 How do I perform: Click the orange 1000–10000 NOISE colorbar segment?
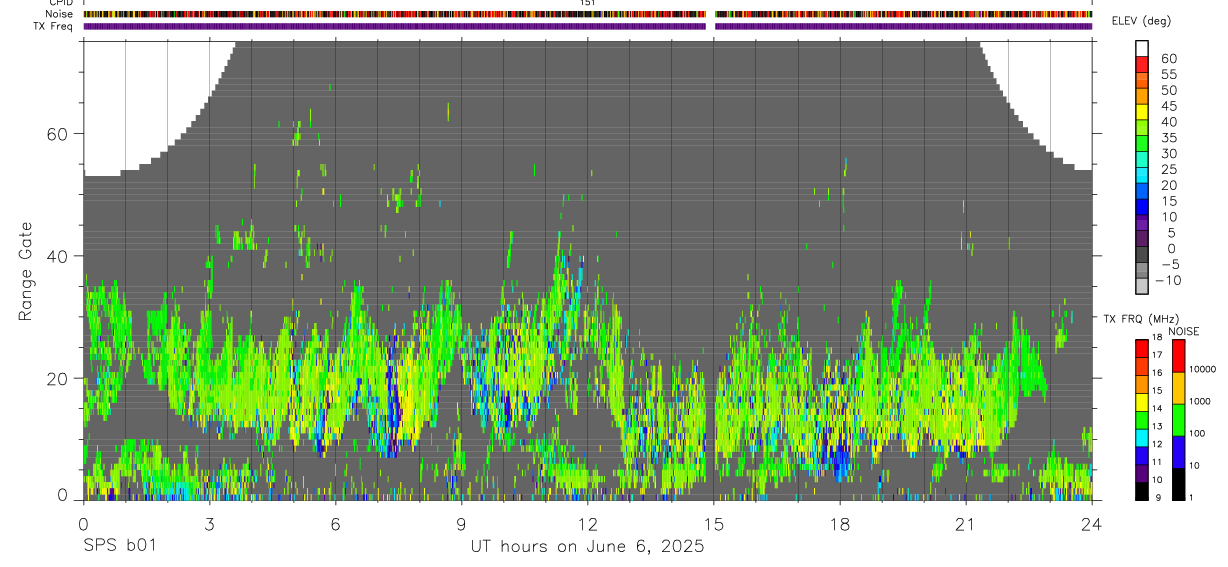[1178, 388]
